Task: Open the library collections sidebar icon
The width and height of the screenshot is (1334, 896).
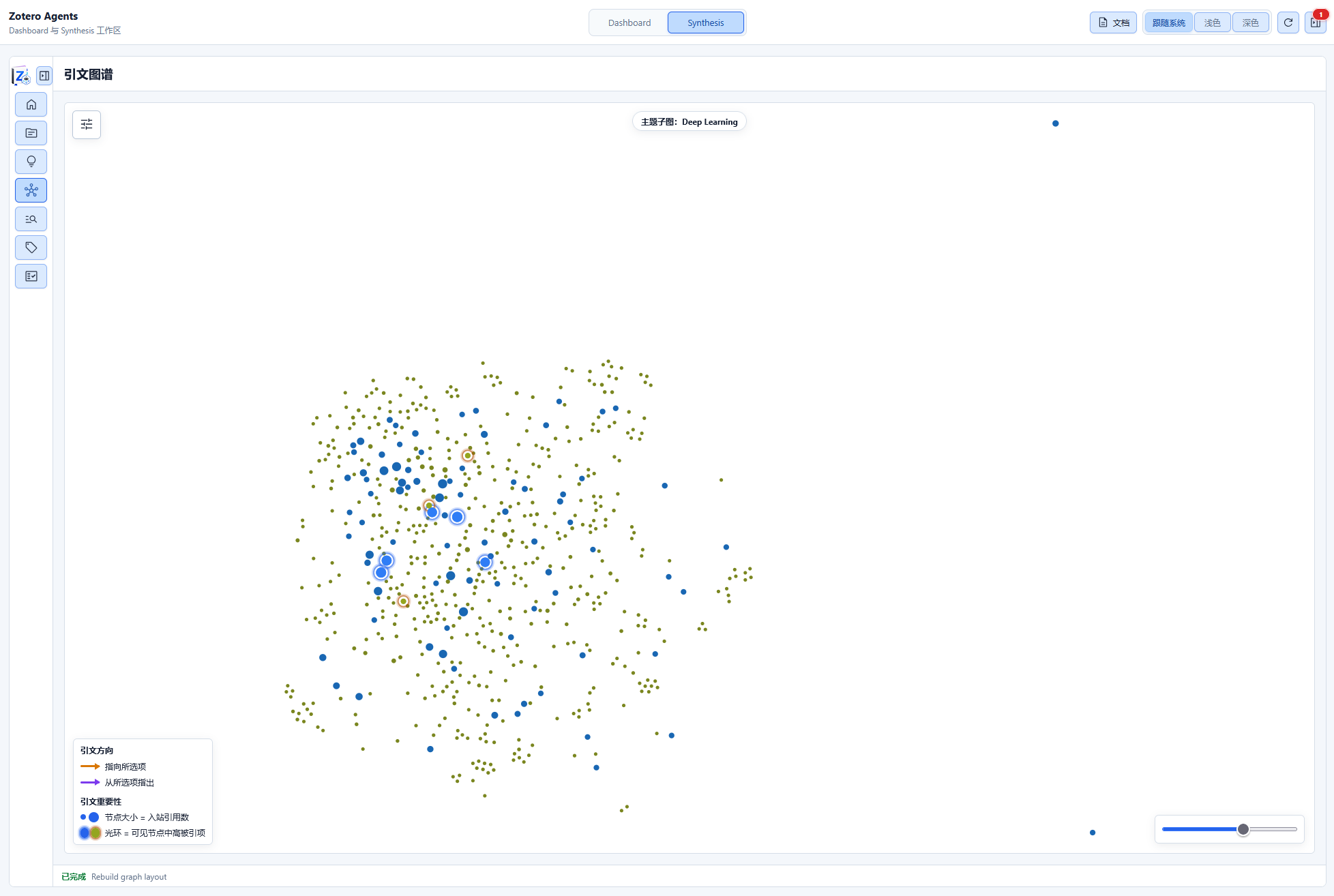Action: coord(31,133)
